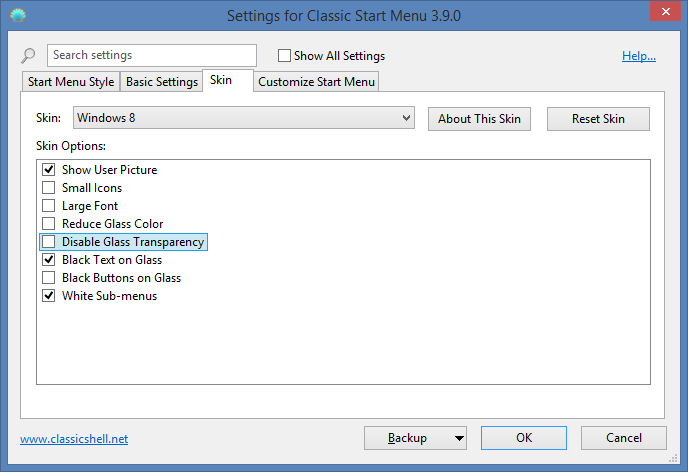Close the settings window
Image resolution: width=688 pixels, height=472 pixels.
pos(665,11)
